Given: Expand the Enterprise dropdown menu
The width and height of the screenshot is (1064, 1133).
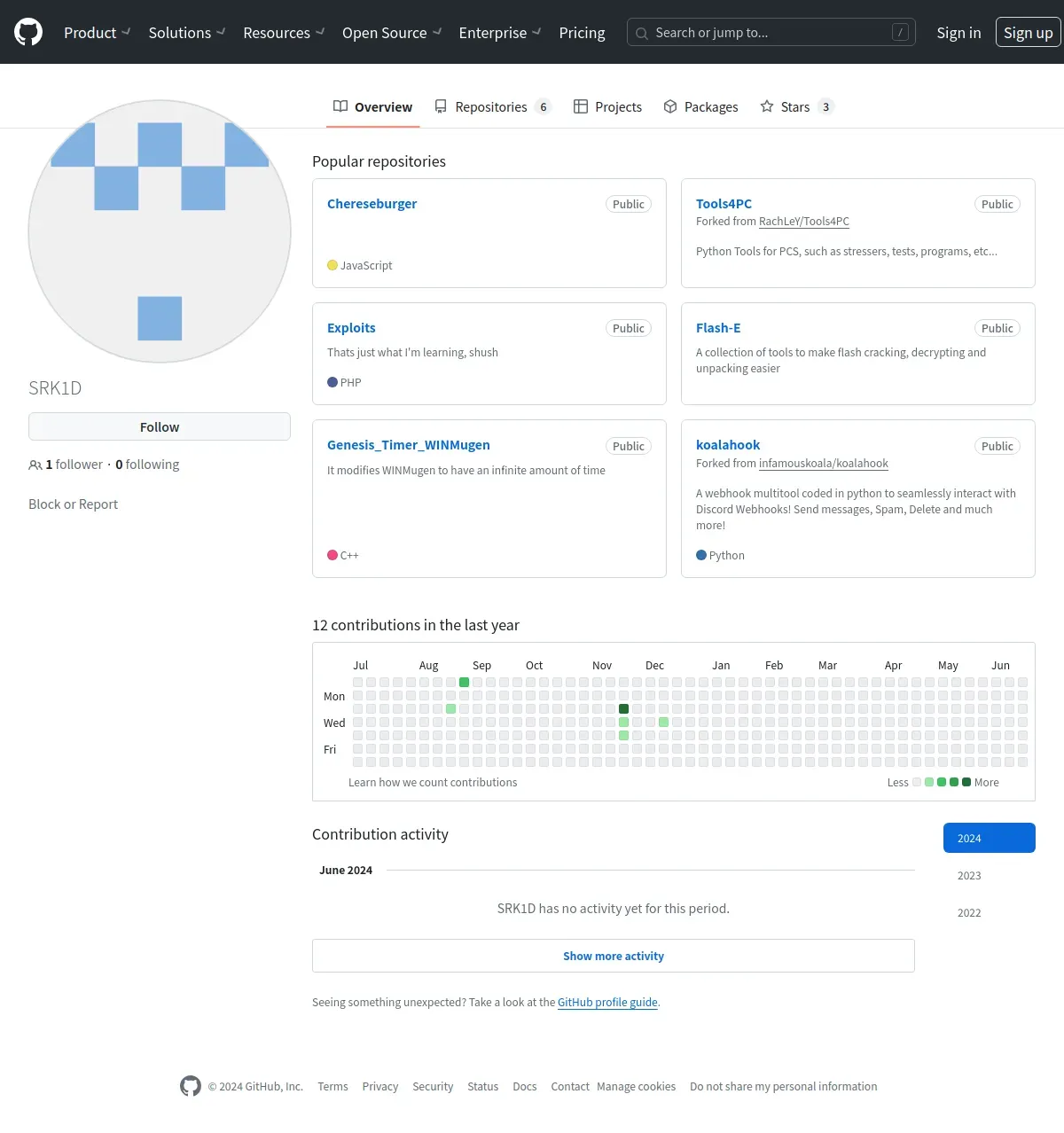Looking at the screenshot, I should click(500, 33).
